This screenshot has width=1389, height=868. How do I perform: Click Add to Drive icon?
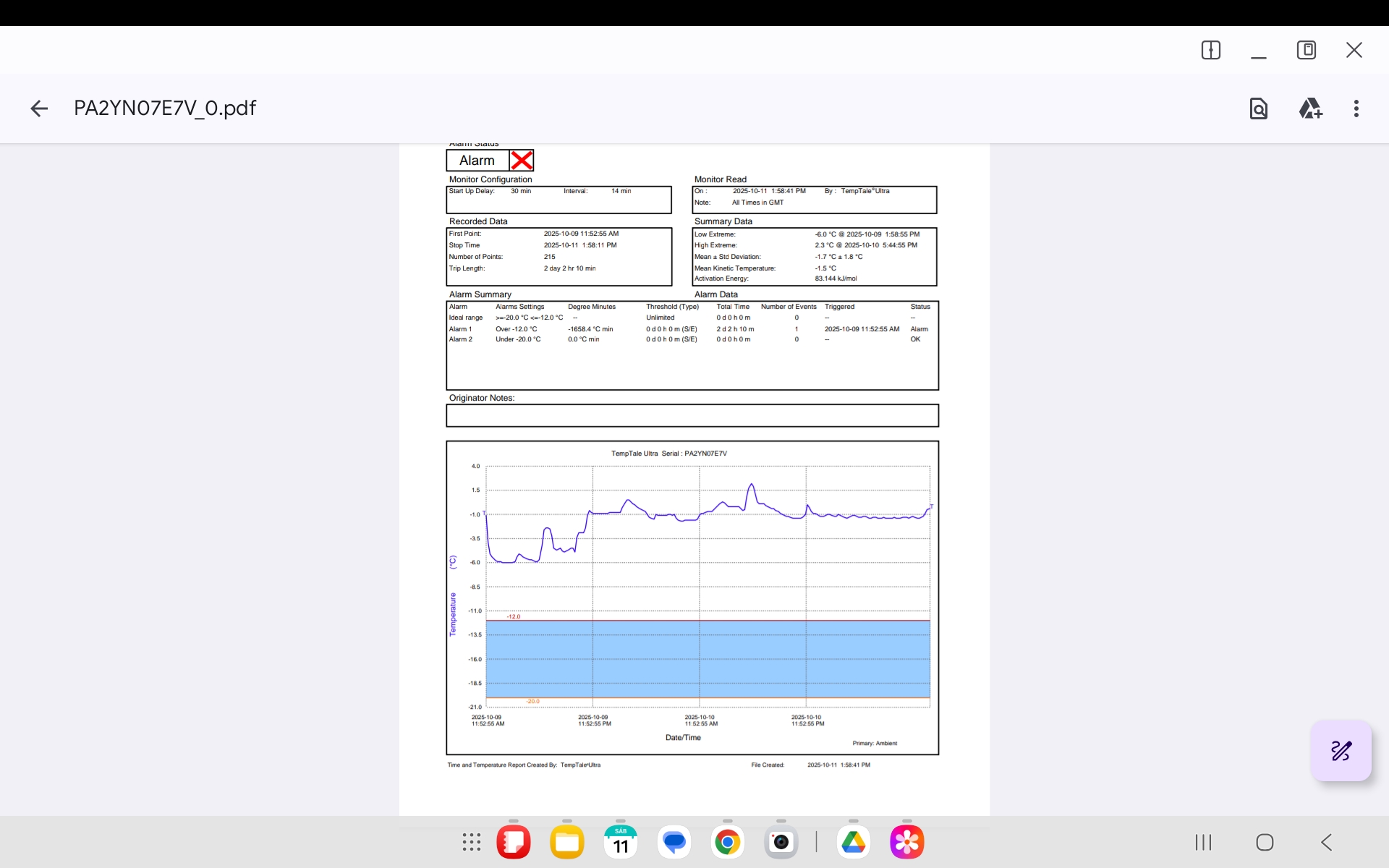pos(1309,109)
